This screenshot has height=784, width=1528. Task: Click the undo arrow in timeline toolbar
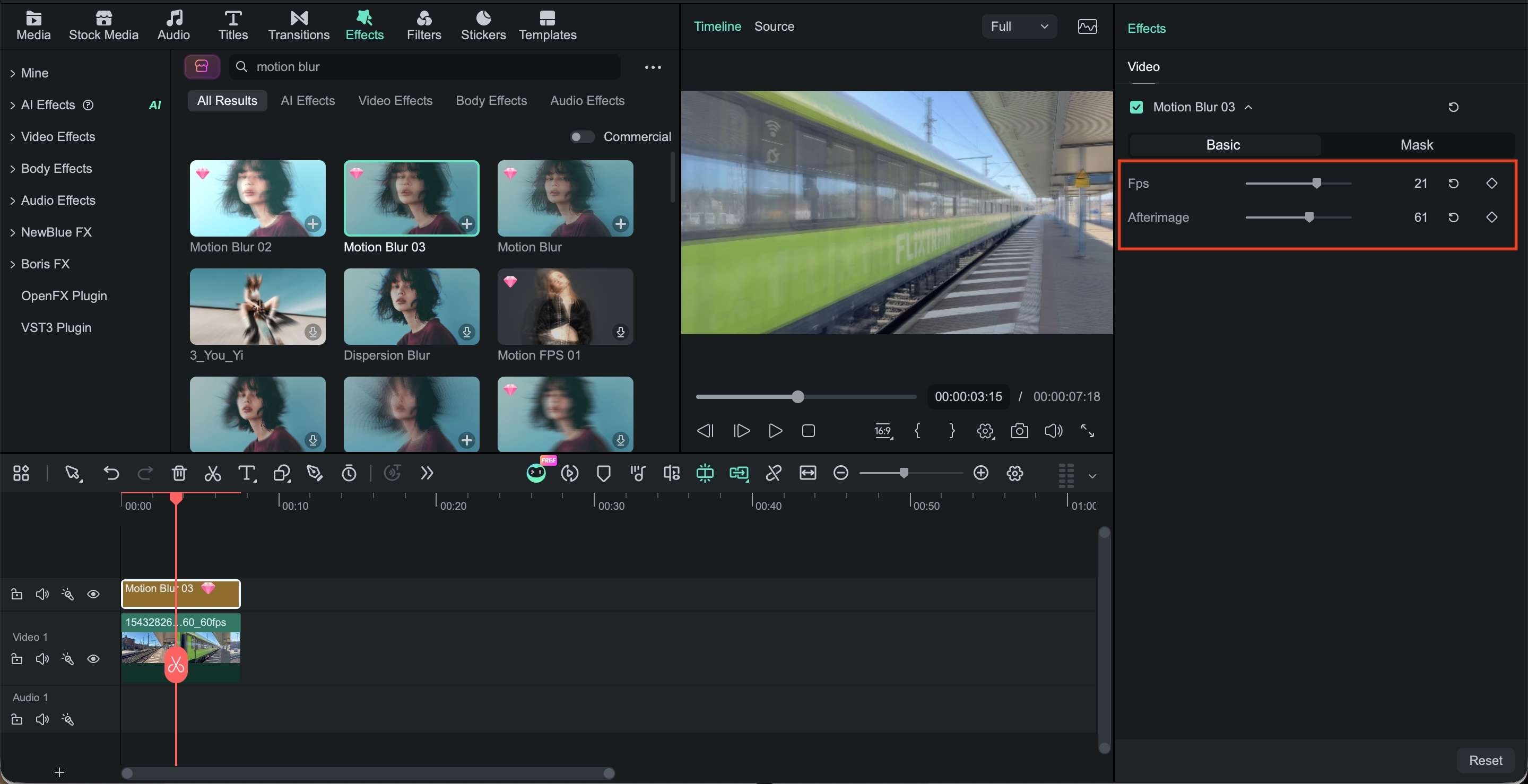coord(111,473)
